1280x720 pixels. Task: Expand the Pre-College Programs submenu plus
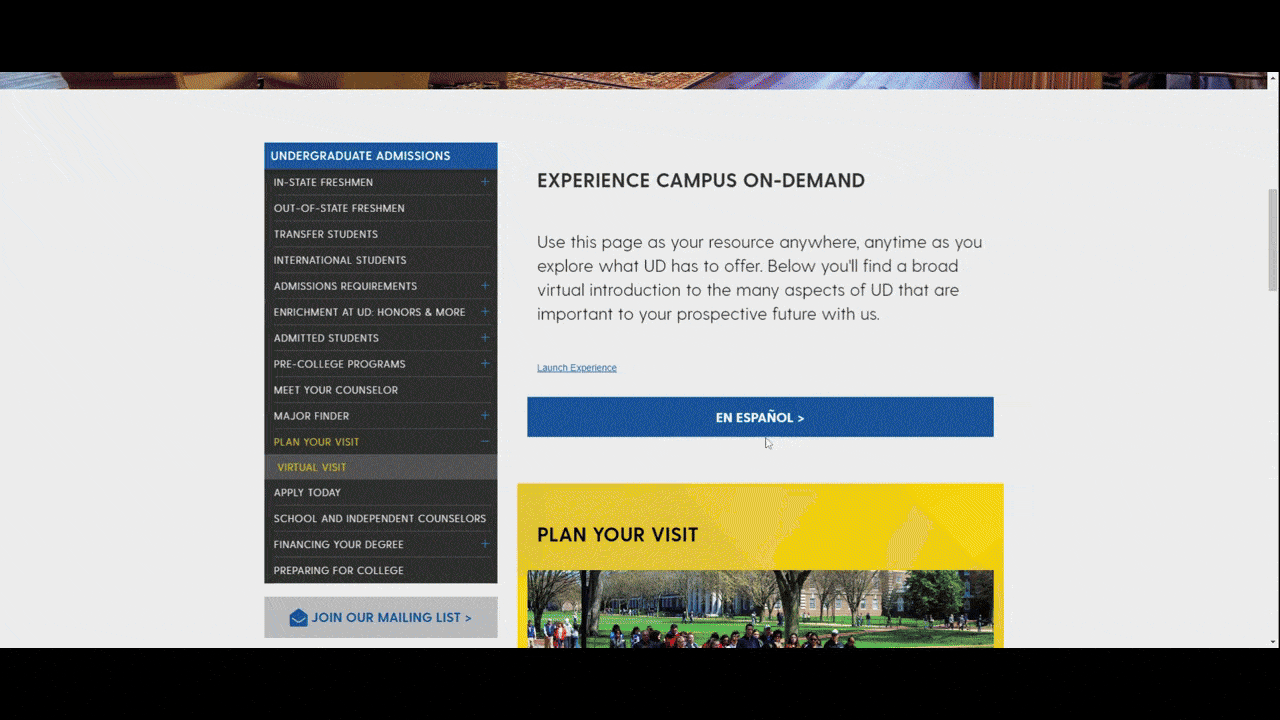tap(485, 364)
